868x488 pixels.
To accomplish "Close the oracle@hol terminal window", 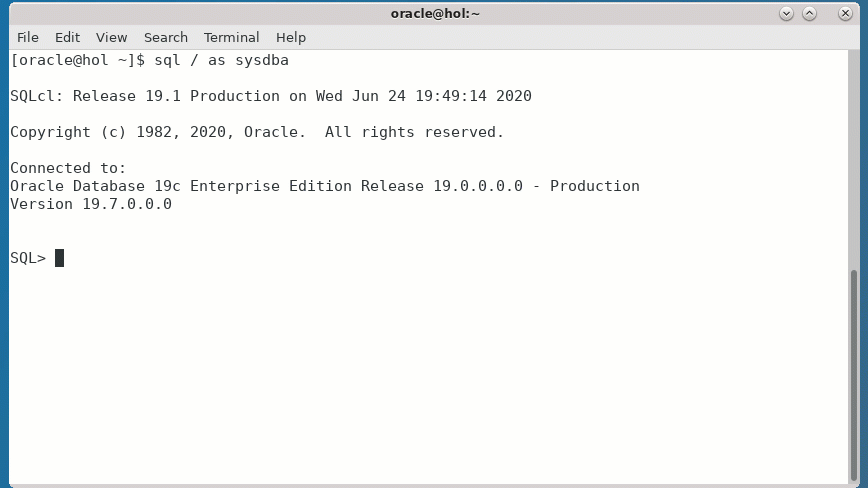I will [846, 14].
